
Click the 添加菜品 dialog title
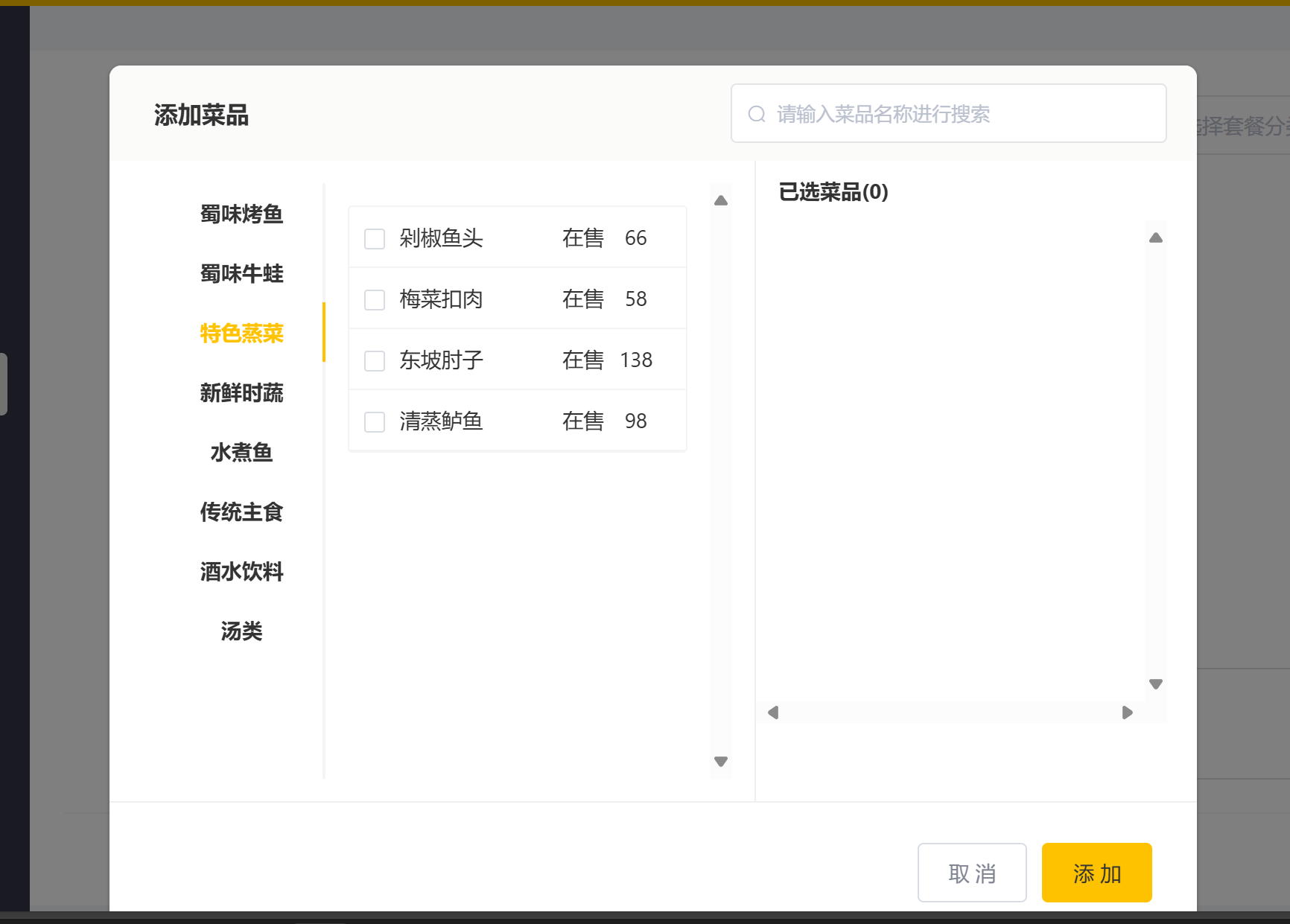click(201, 115)
